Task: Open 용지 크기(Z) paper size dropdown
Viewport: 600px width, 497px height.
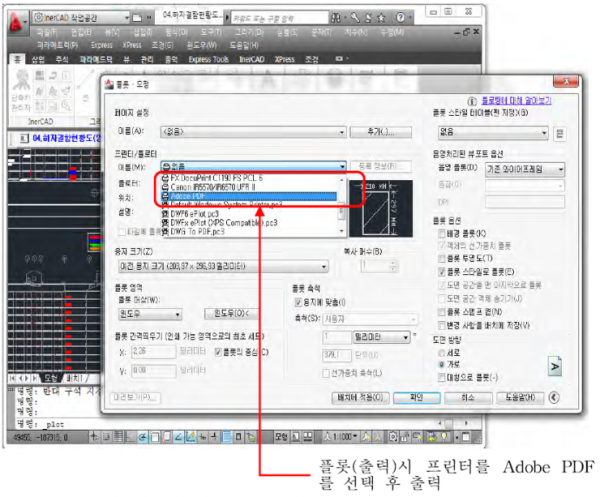Action: 223,266
